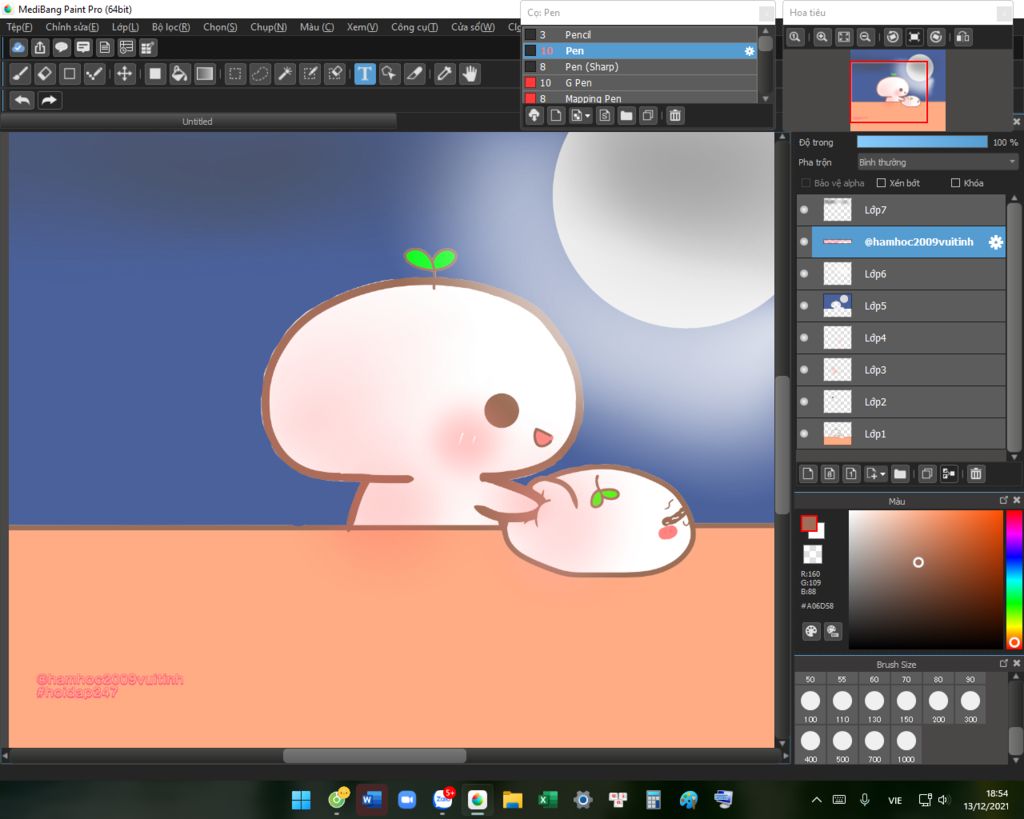
Task: Click the canvas horizontal scrollbar
Action: coord(375,756)
